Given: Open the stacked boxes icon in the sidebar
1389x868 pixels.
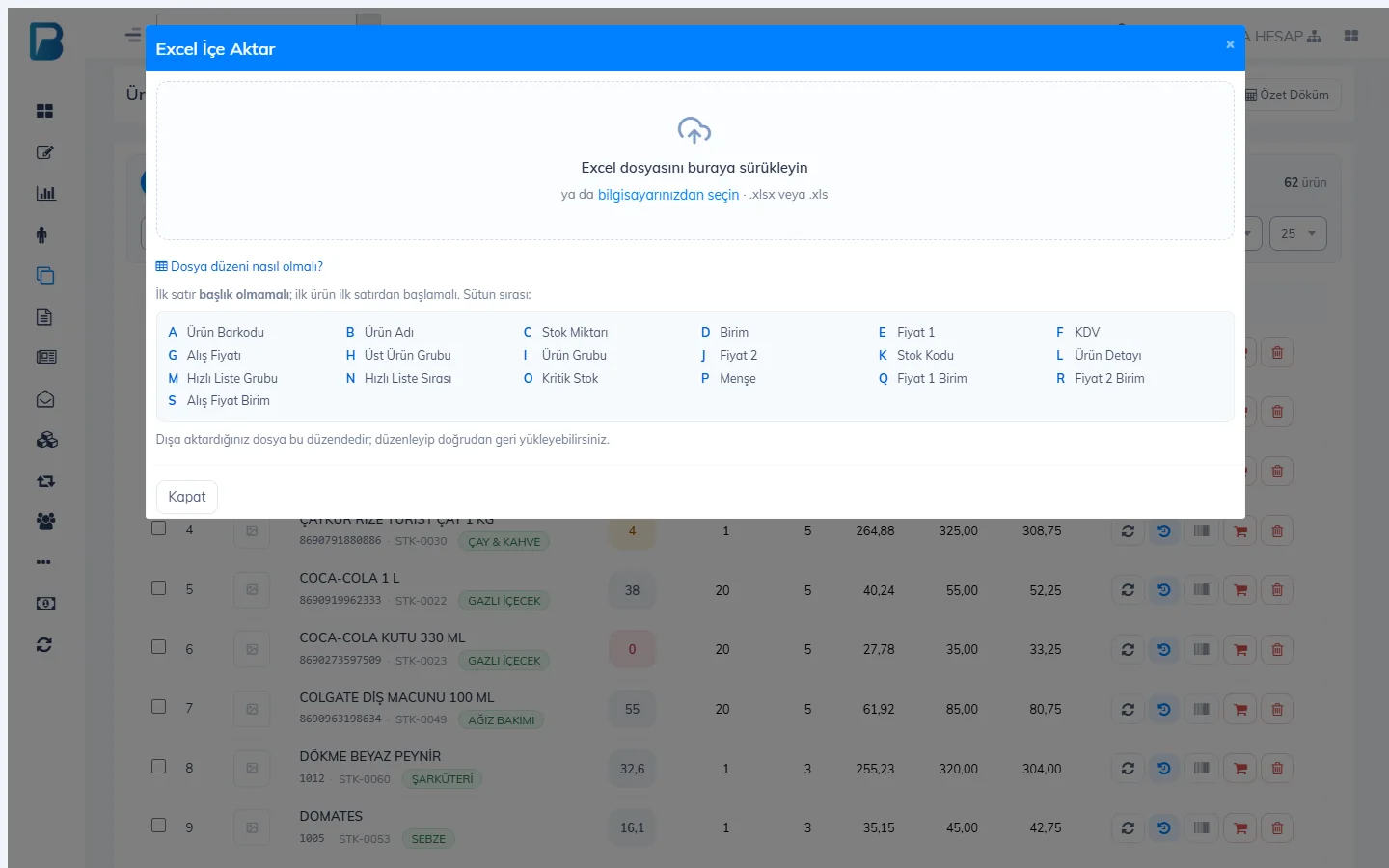Looking at the screenshot, I should pos(46,440).
